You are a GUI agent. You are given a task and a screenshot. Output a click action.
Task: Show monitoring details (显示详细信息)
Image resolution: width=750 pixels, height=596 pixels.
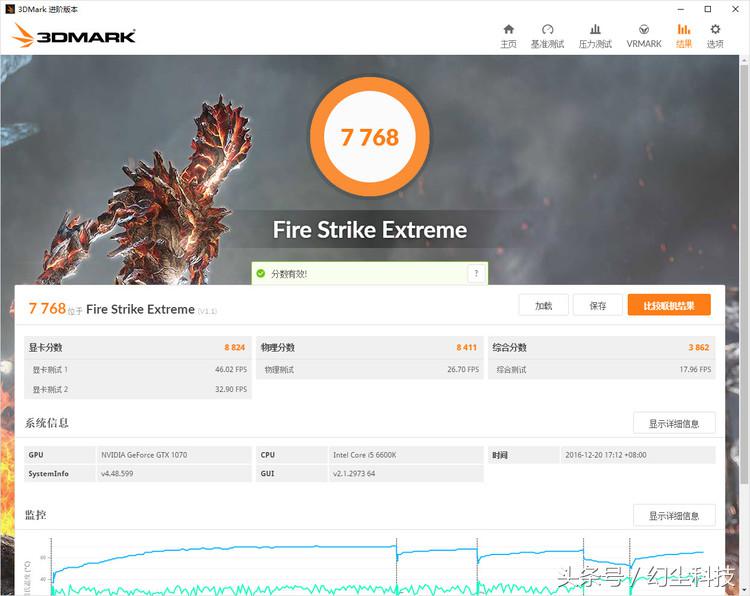pyautogui.click(x=674, y=516)
